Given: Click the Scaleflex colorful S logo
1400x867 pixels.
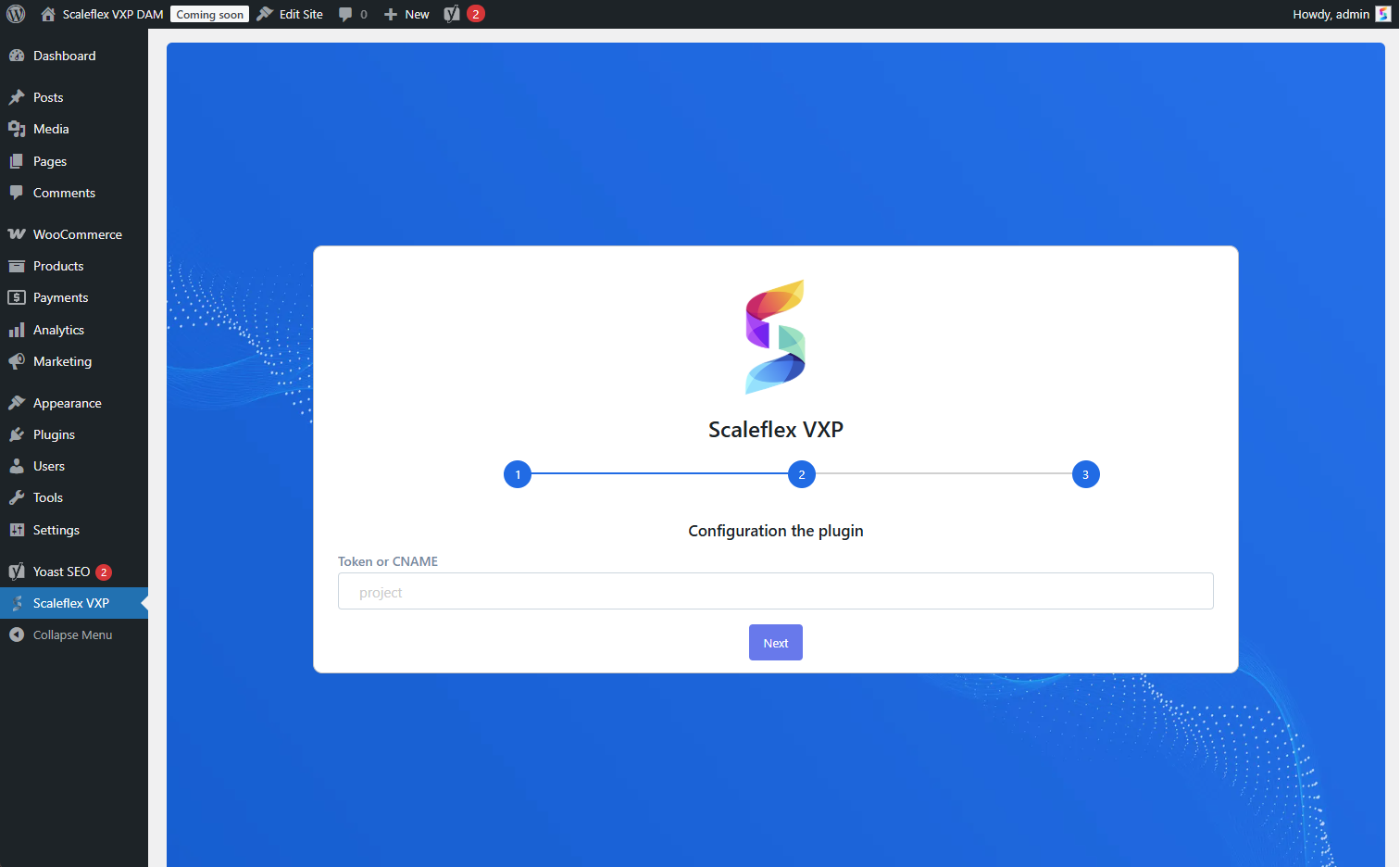Looking at the screenshot, I should 776,337.
